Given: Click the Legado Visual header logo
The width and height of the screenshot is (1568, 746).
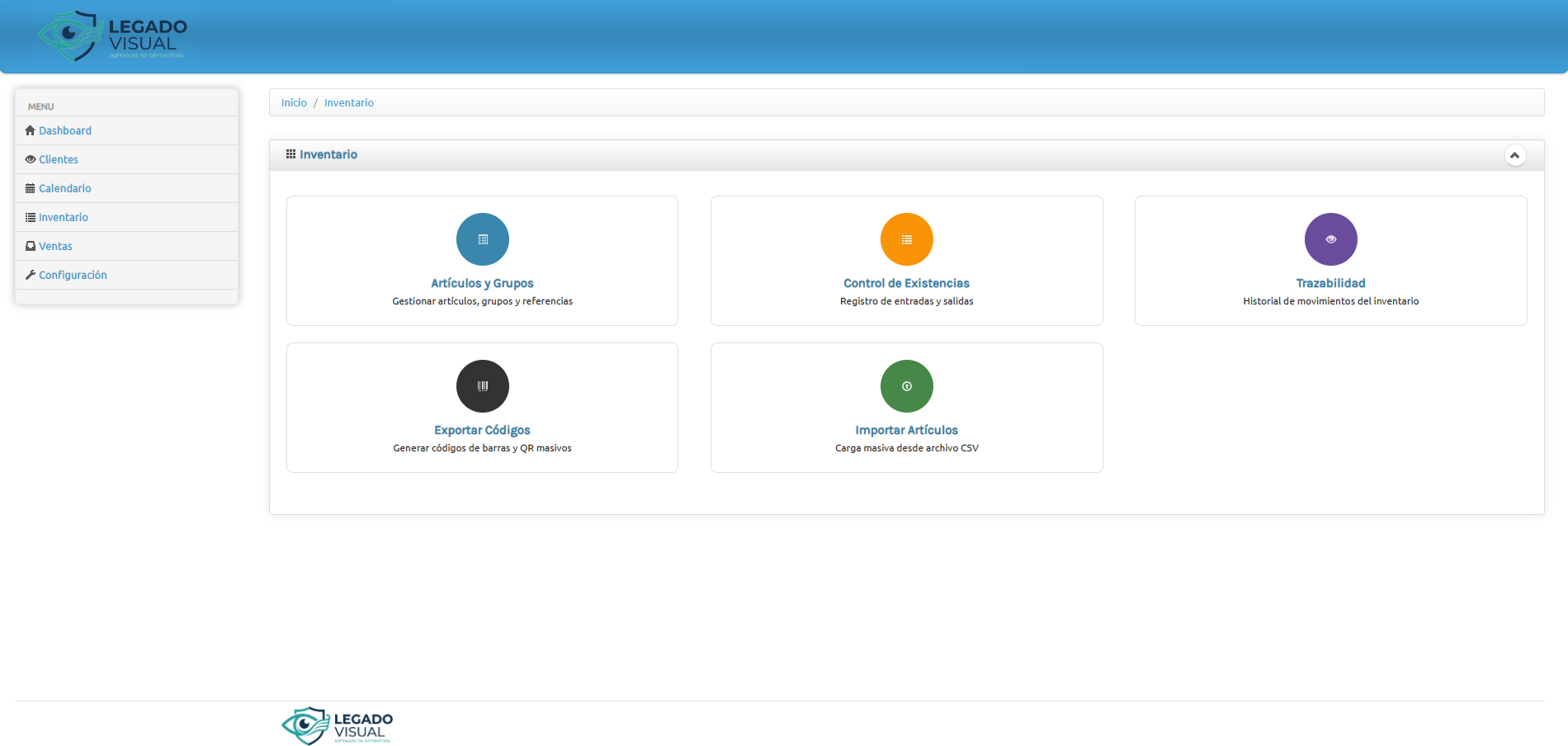Looking at the screenshot, I should tap(114, 36).
